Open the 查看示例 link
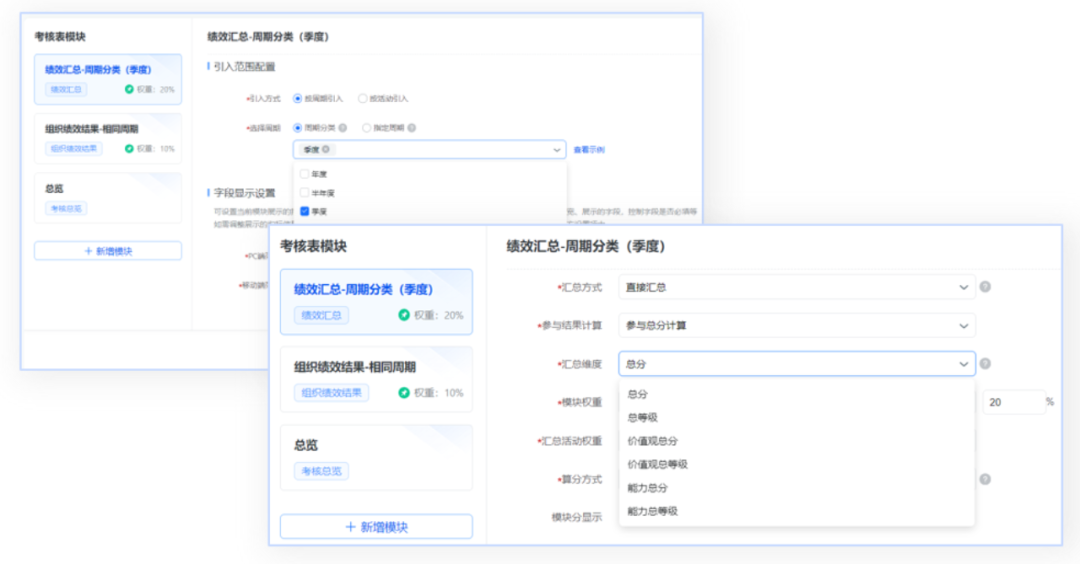The height and width of the screenshot is (564, 1080). tap(588, 150)
